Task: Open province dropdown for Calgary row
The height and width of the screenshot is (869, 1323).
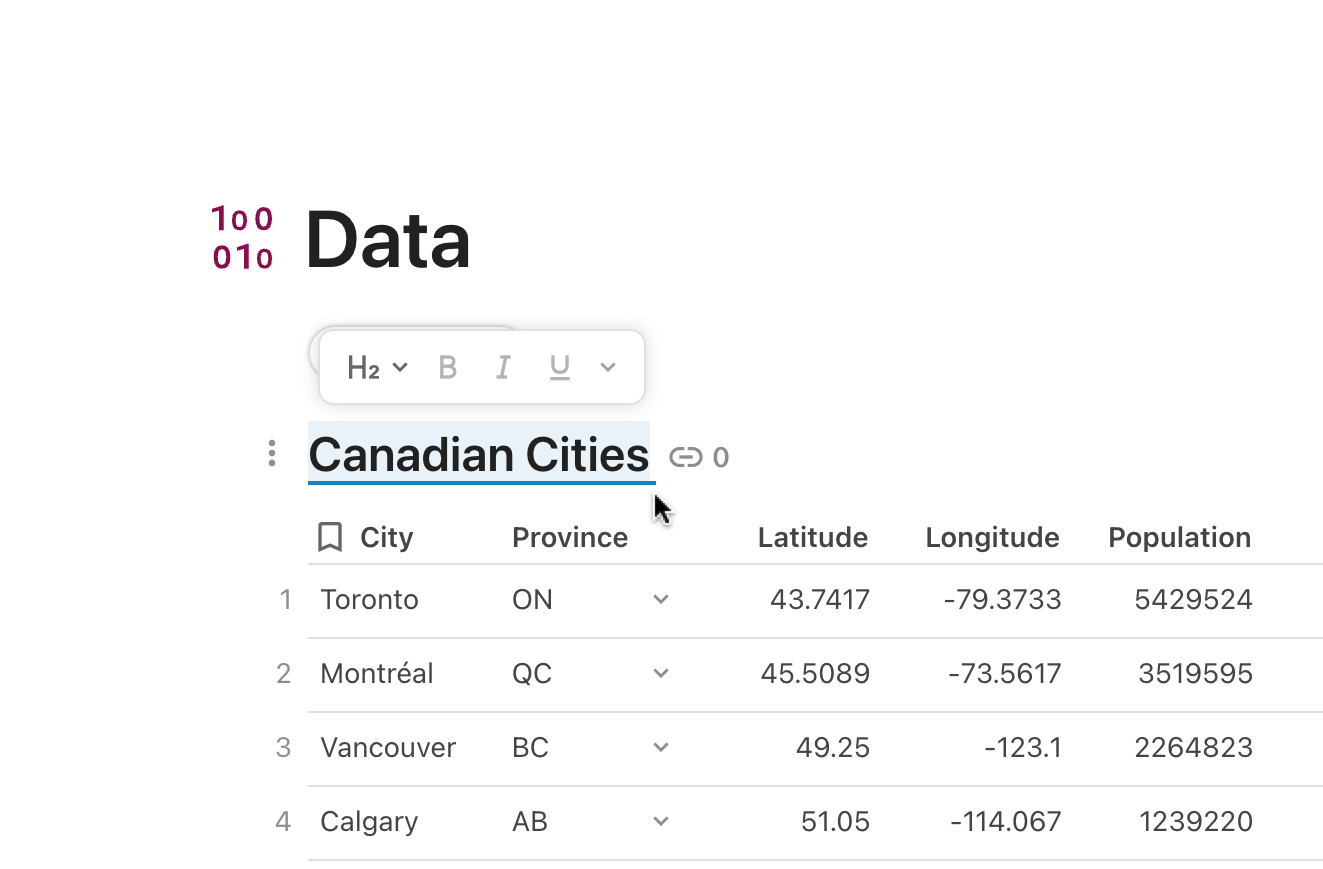Action: point(660,821)
